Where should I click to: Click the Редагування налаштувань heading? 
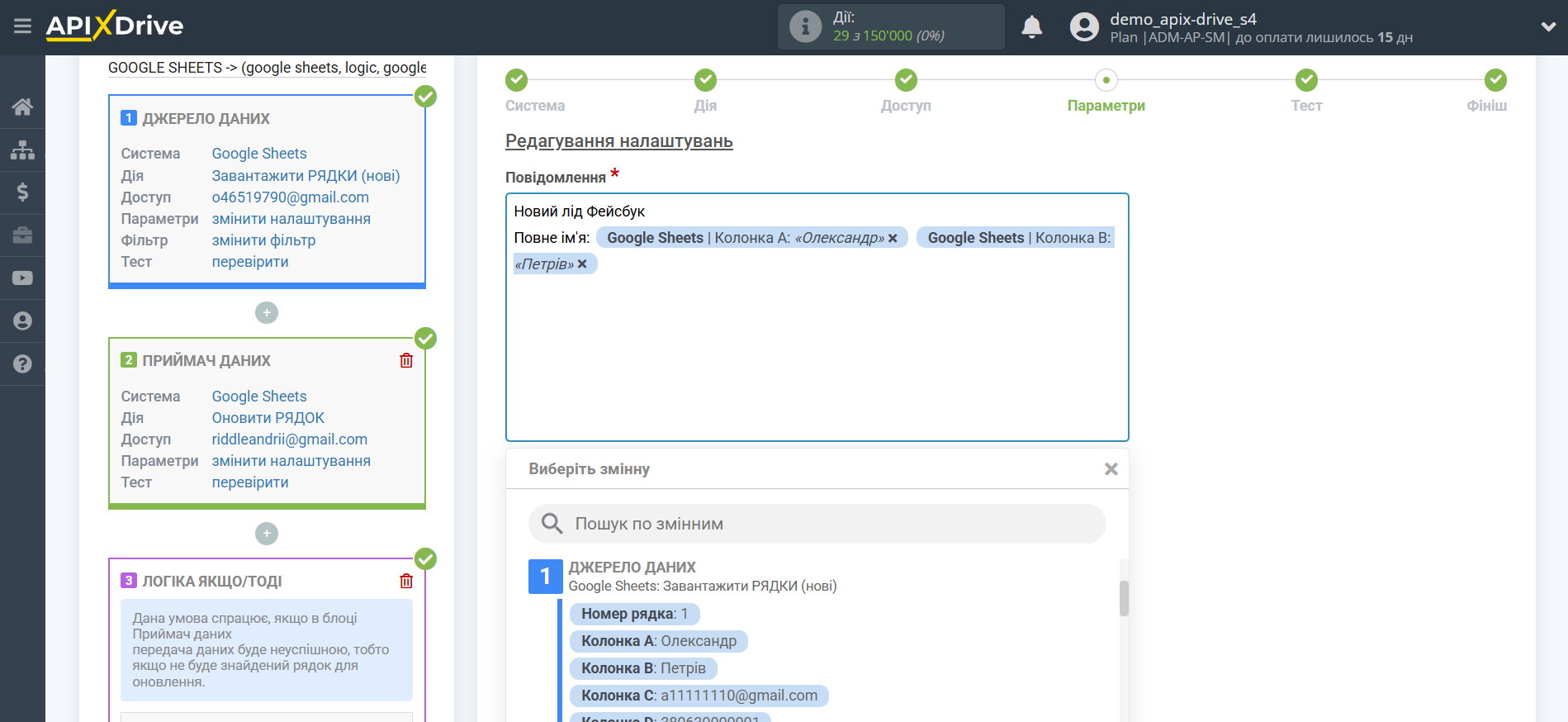pyautogui.click(x=618, y=141)
